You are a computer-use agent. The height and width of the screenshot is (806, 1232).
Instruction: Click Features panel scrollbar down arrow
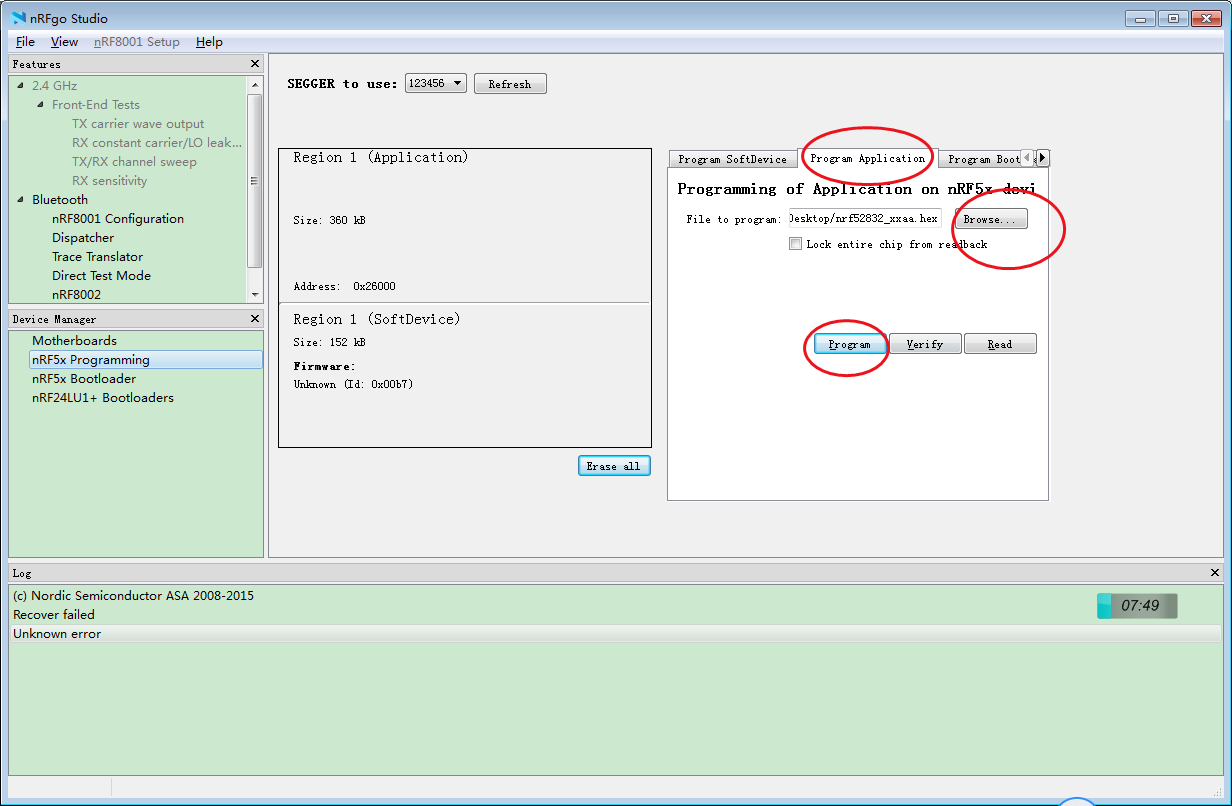coord(255,295)
